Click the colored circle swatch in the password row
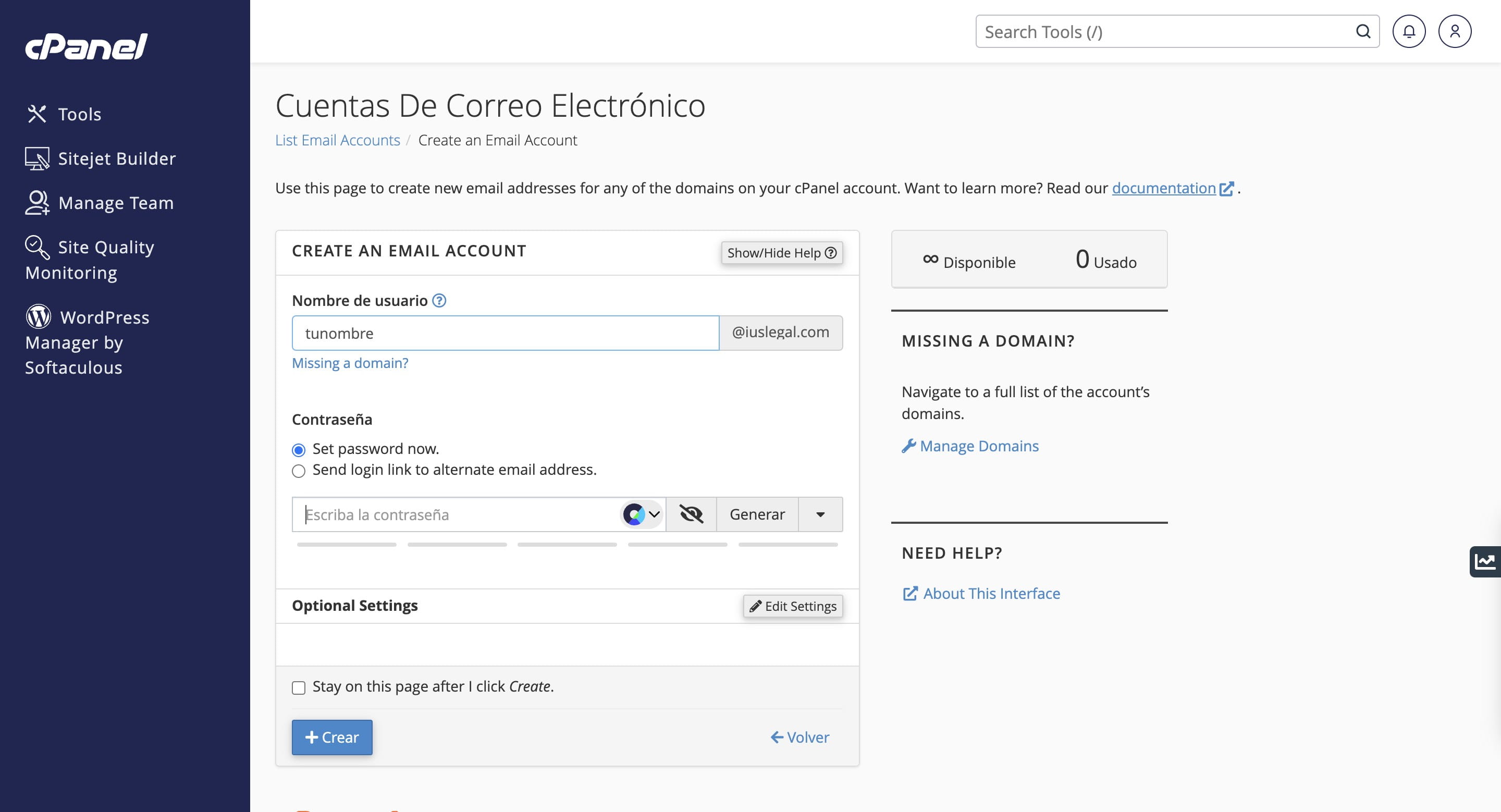Image resolution: width=1501 pixels, height=812 pixels. (635, 514)
